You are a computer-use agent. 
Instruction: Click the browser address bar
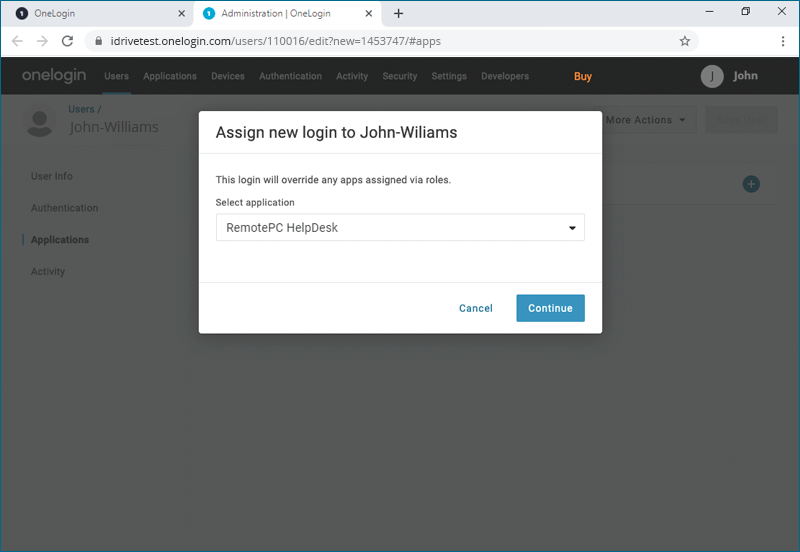tap(380, 41)
